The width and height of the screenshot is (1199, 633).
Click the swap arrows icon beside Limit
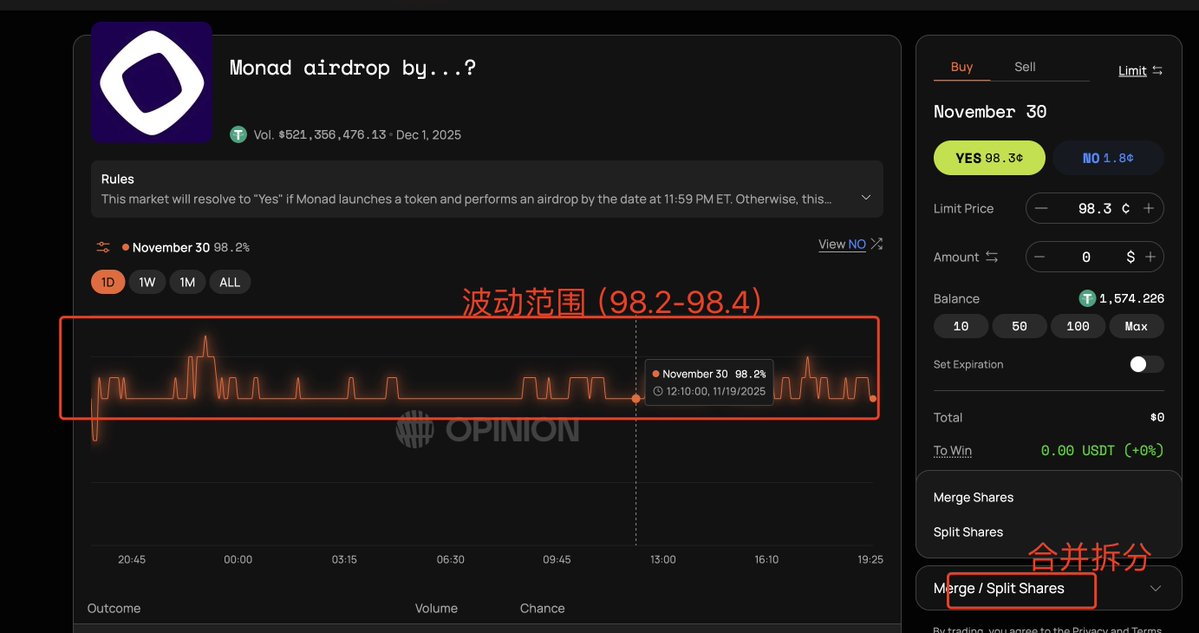[1157, 70]
